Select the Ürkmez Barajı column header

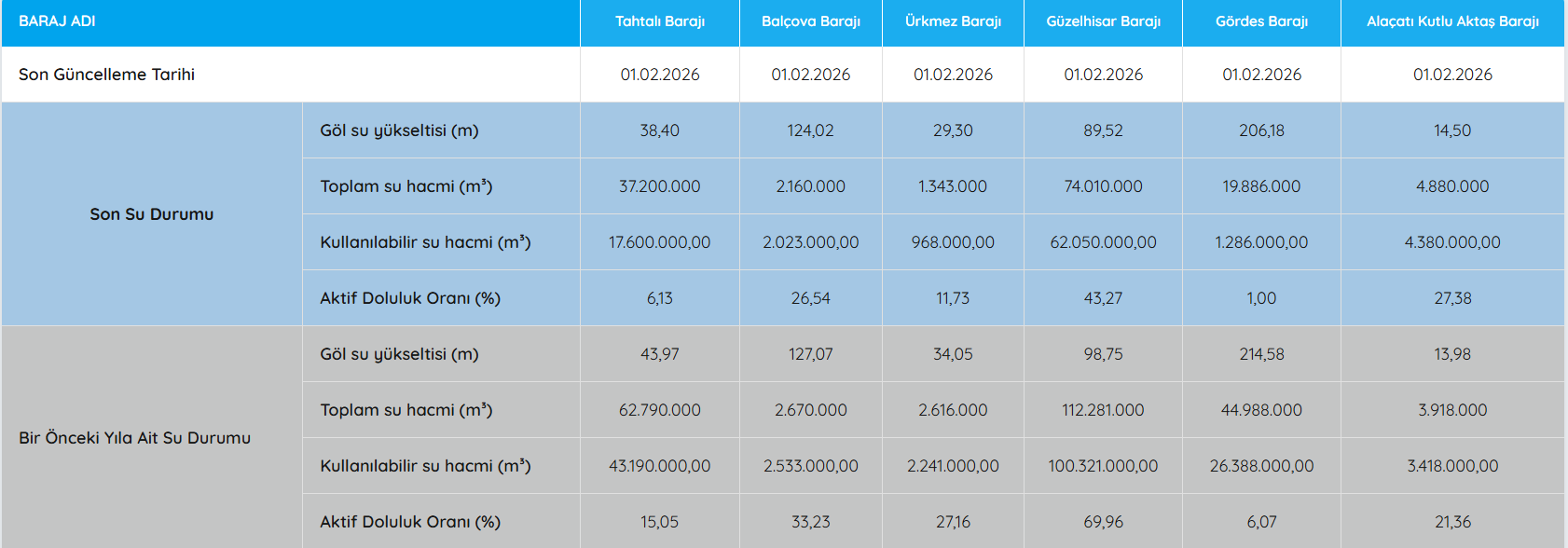click(x=953, y=21)
